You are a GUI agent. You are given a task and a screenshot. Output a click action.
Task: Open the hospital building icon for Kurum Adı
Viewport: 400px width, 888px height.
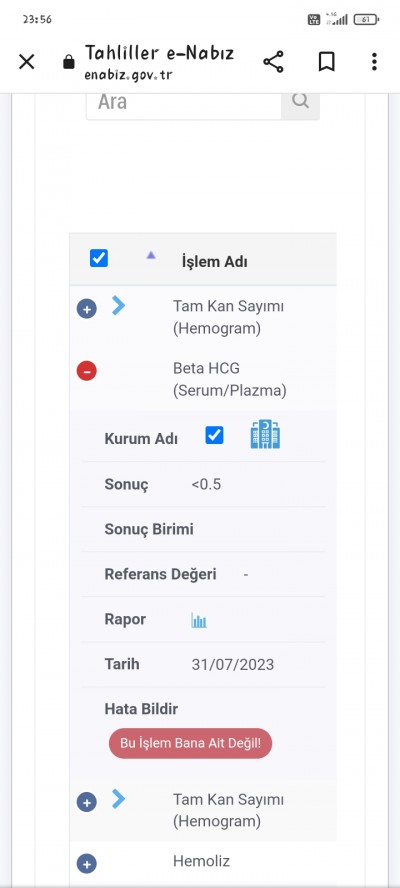click(265, 434)
